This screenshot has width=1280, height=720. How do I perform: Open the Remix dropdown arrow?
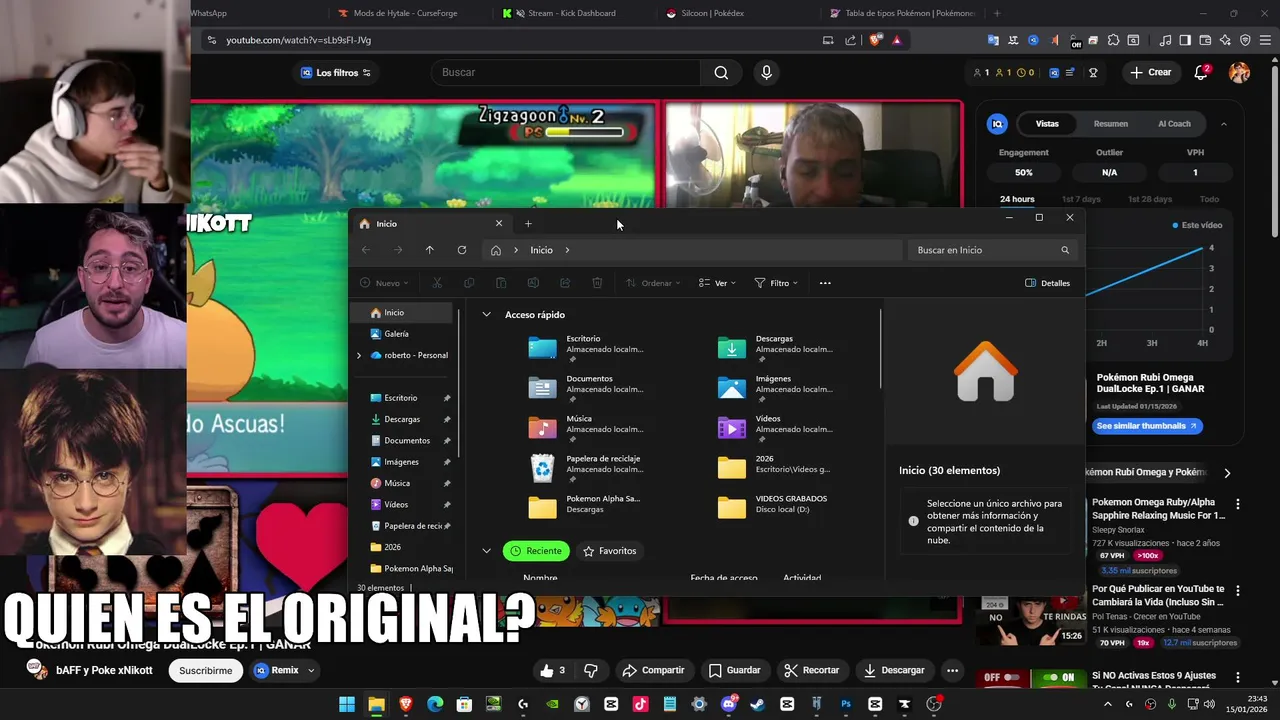[x=311, y=670]
